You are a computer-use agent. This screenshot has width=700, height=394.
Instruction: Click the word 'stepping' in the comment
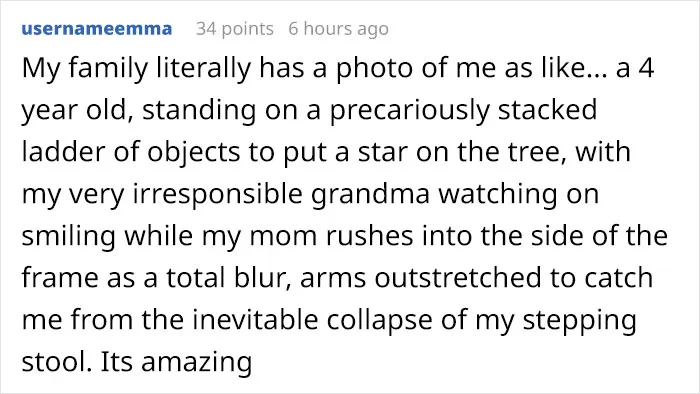tap(579, 321)
